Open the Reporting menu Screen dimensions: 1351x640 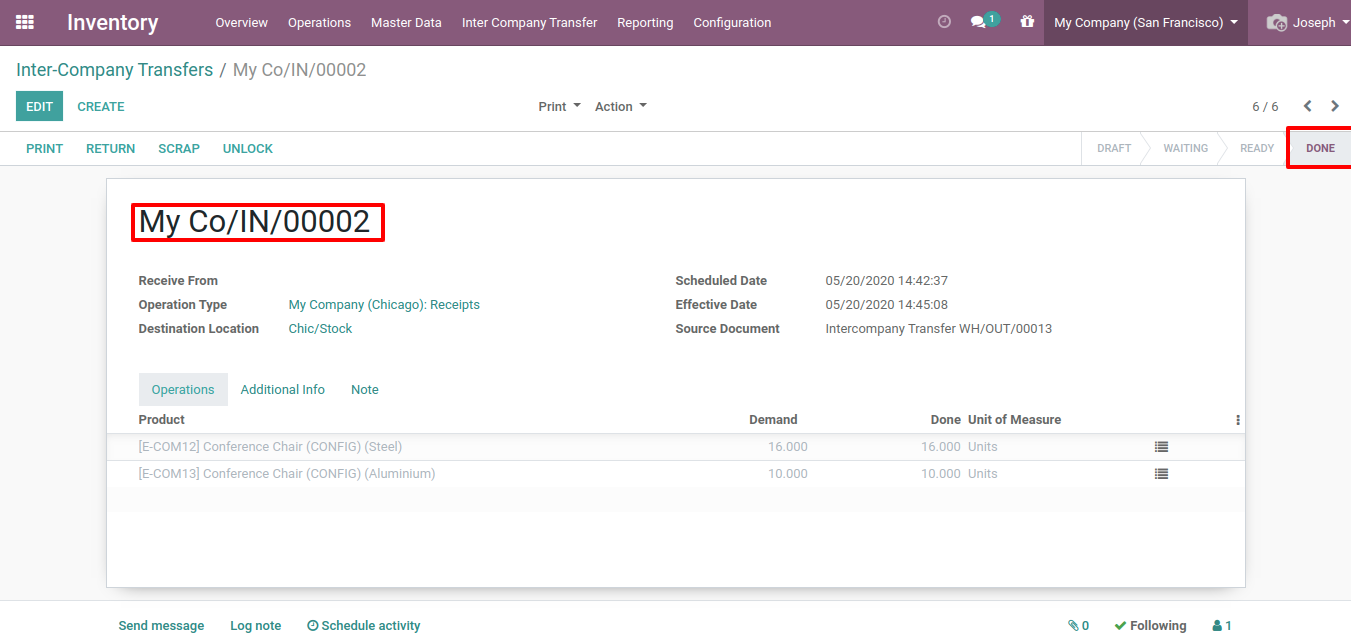[x=645, y=22]
